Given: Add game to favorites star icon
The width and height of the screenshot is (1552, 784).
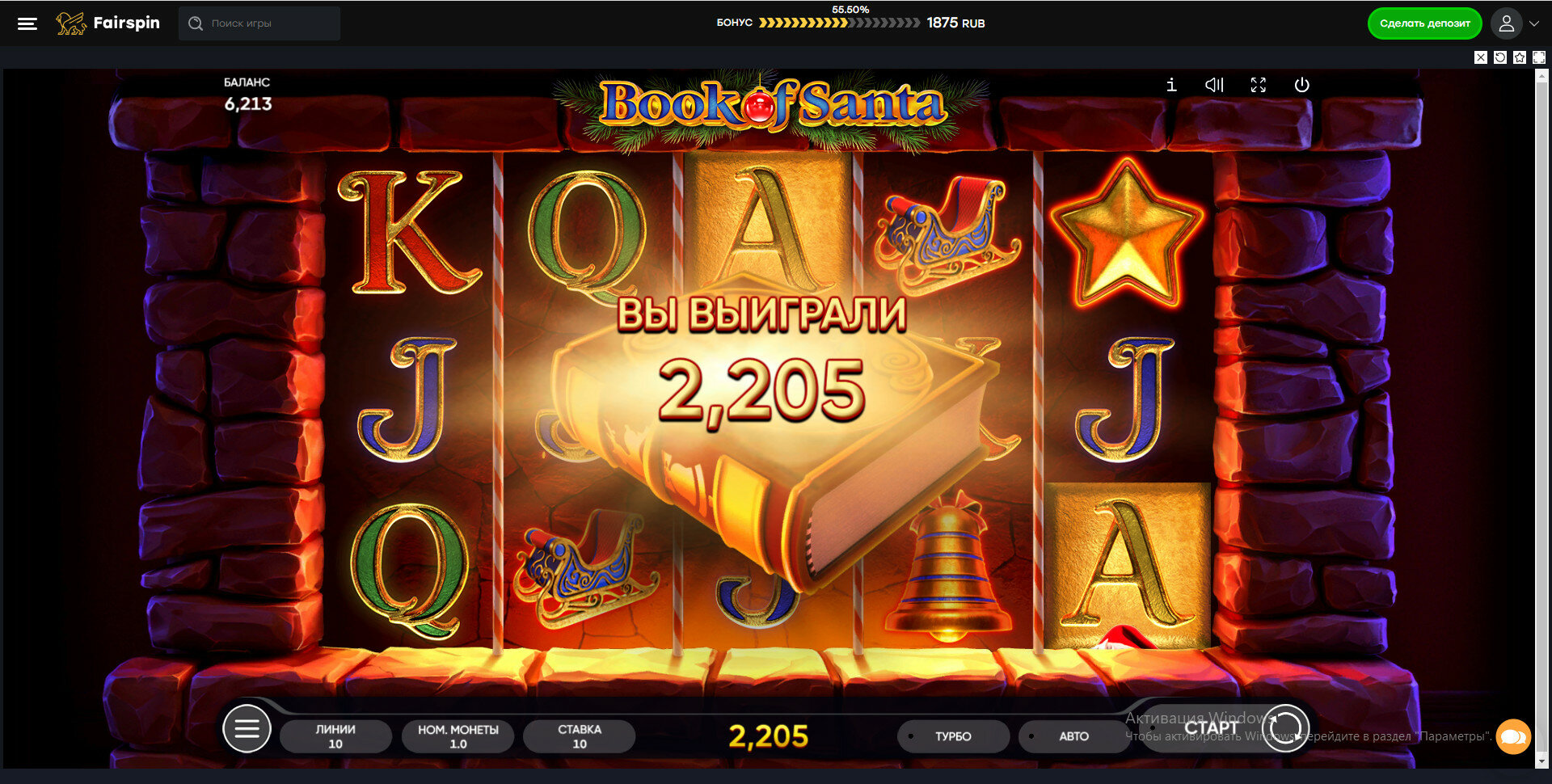Looking at the screenshot, I should point(1520,57).
